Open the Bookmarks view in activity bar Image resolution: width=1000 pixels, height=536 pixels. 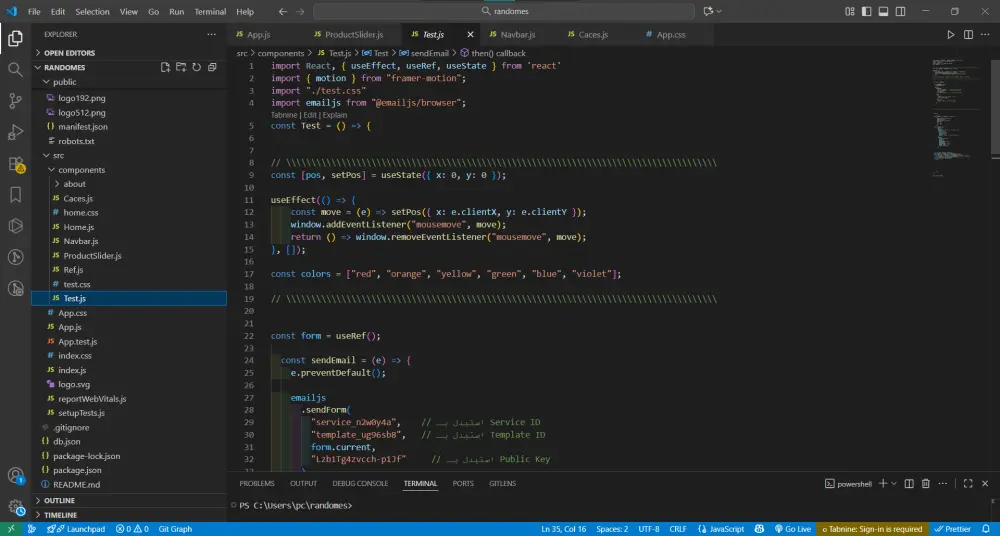pyautogui.click(x=15, y=195)
